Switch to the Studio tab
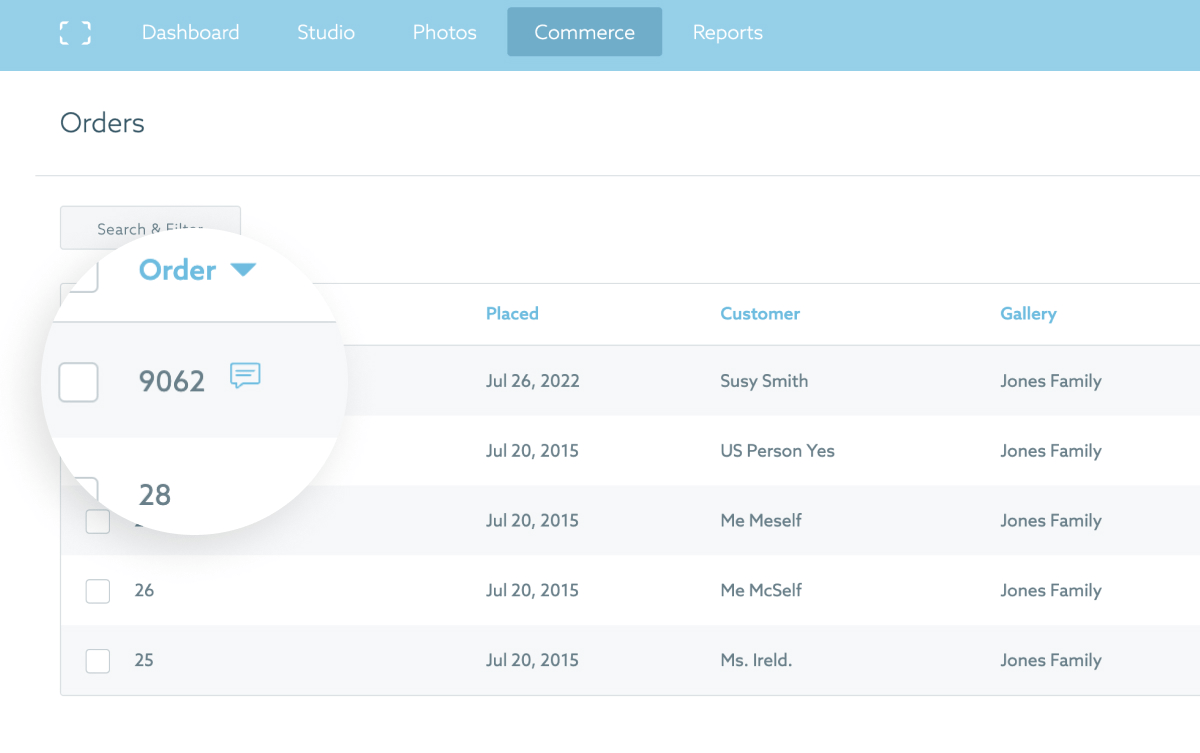 [325, 31]
